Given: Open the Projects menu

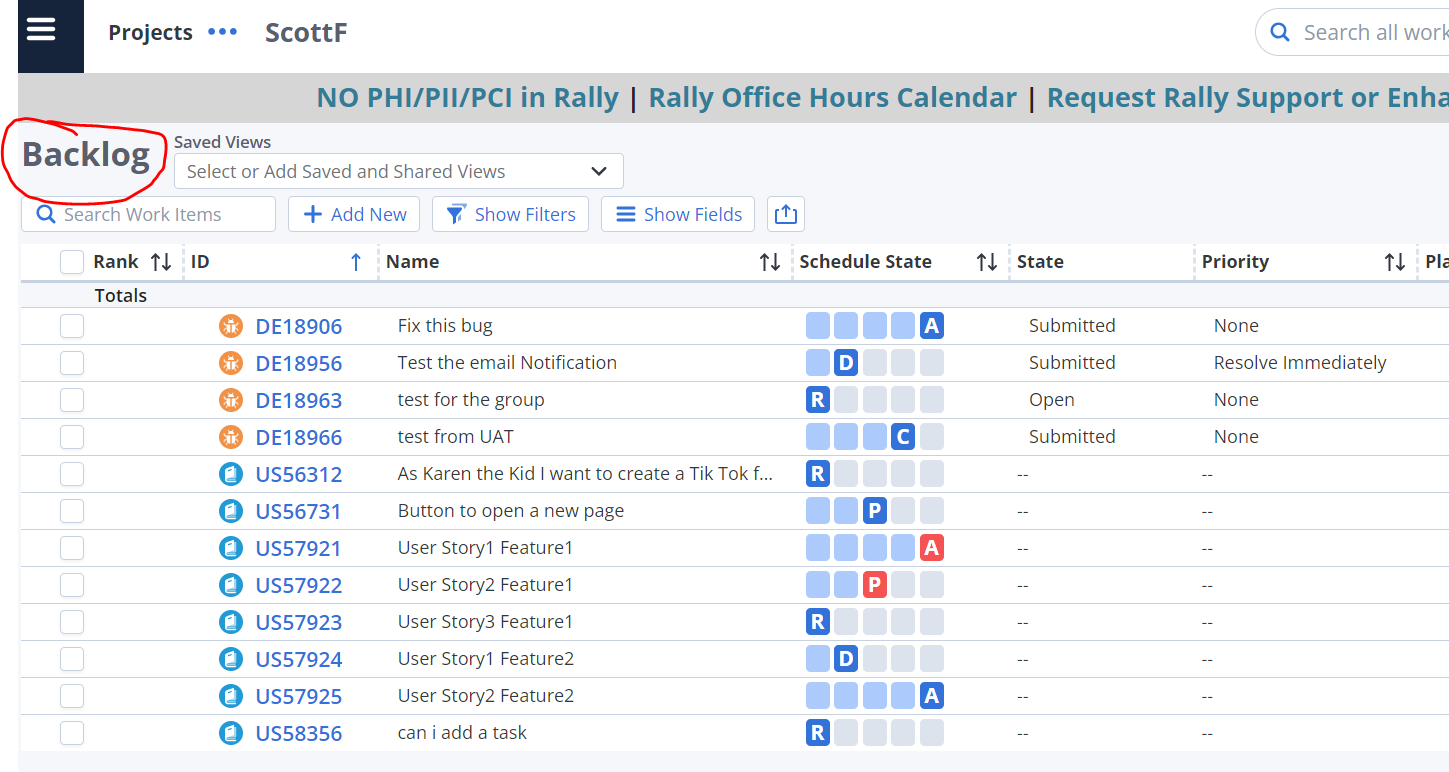Looking at the screenshot, I should pyautogui.click(x=150, y=31).
